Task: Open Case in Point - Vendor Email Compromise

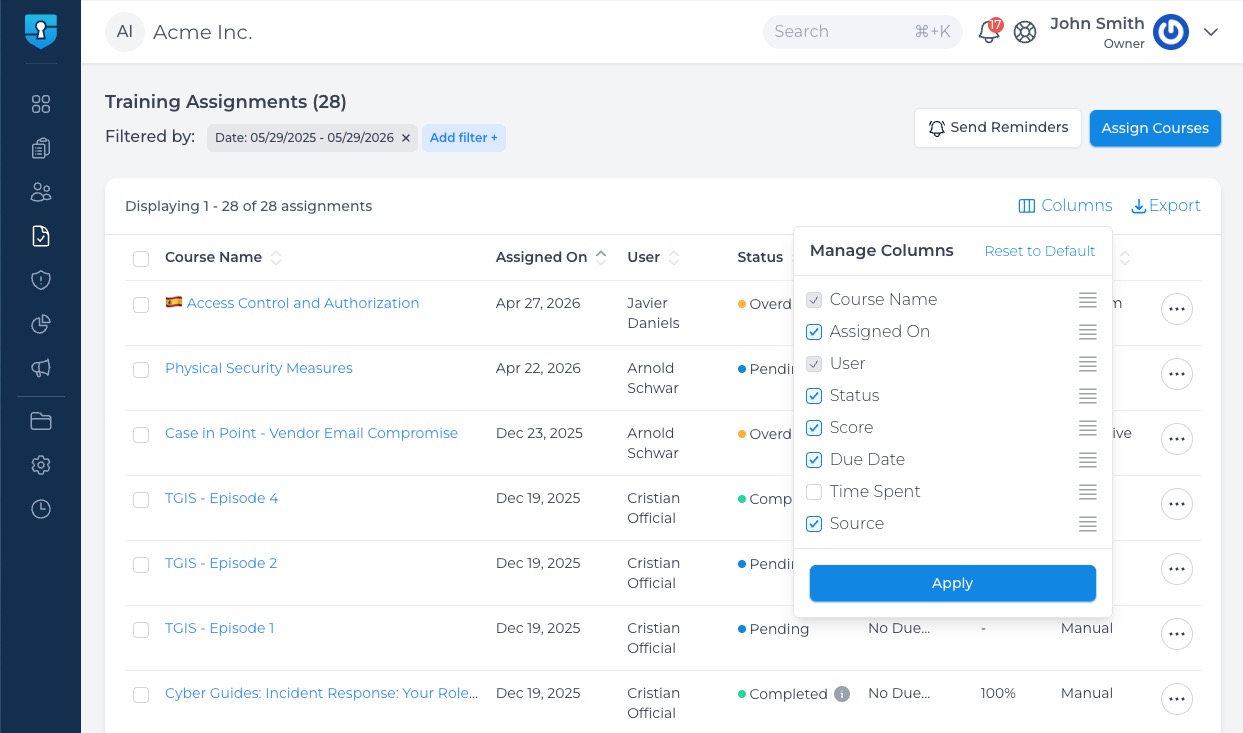Action: 311,433
